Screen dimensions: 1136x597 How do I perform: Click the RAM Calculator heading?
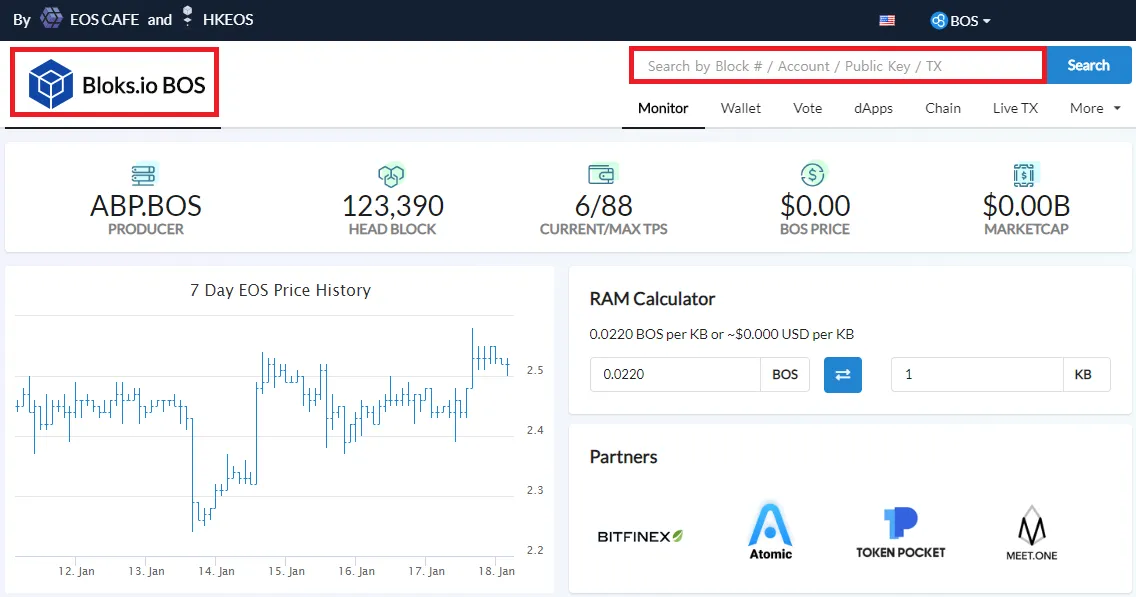click(652, 298)
